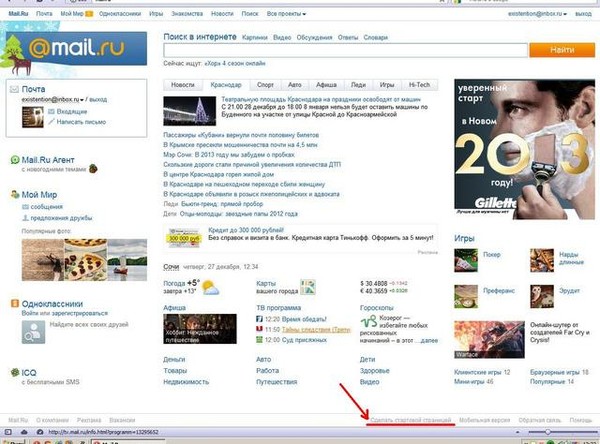Viewport: 600px width, 444px height.
Task: Click the sun-and-cloud weather icon
Action: (x=210, y=287)
